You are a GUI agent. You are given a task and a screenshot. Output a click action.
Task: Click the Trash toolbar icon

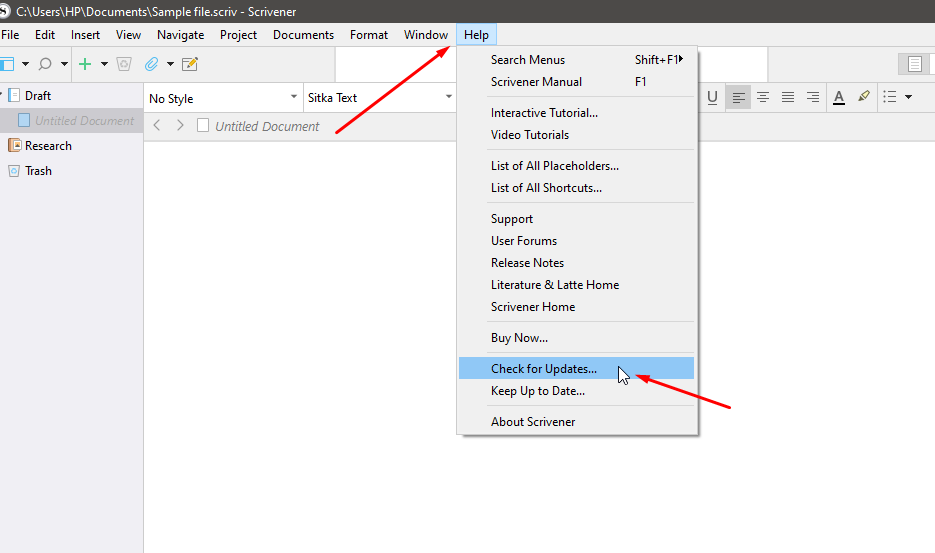pyautogui.click(x=124, y=64)
